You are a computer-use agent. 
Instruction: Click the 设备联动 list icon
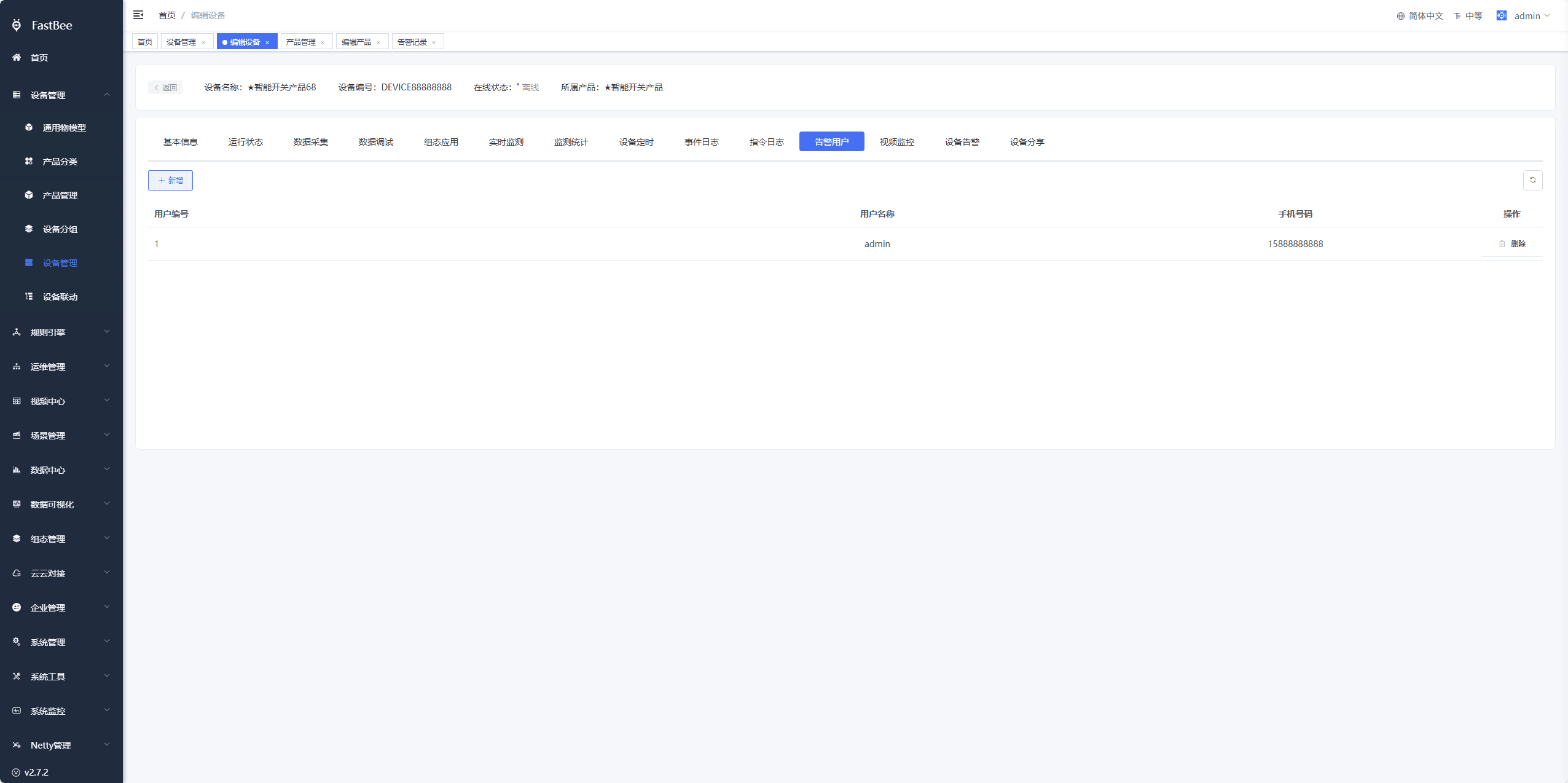pyautogui.click(x=29, y=296)
